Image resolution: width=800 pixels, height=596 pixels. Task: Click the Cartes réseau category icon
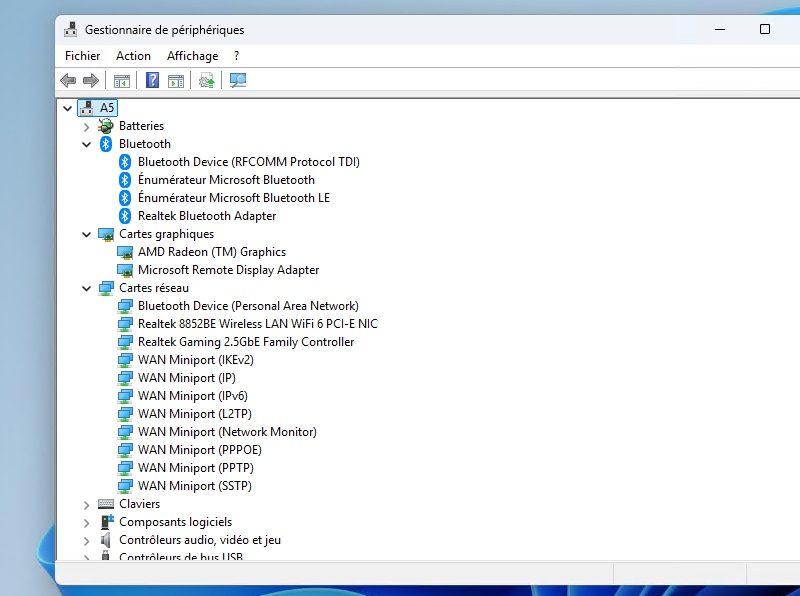(x=106, y=288)
